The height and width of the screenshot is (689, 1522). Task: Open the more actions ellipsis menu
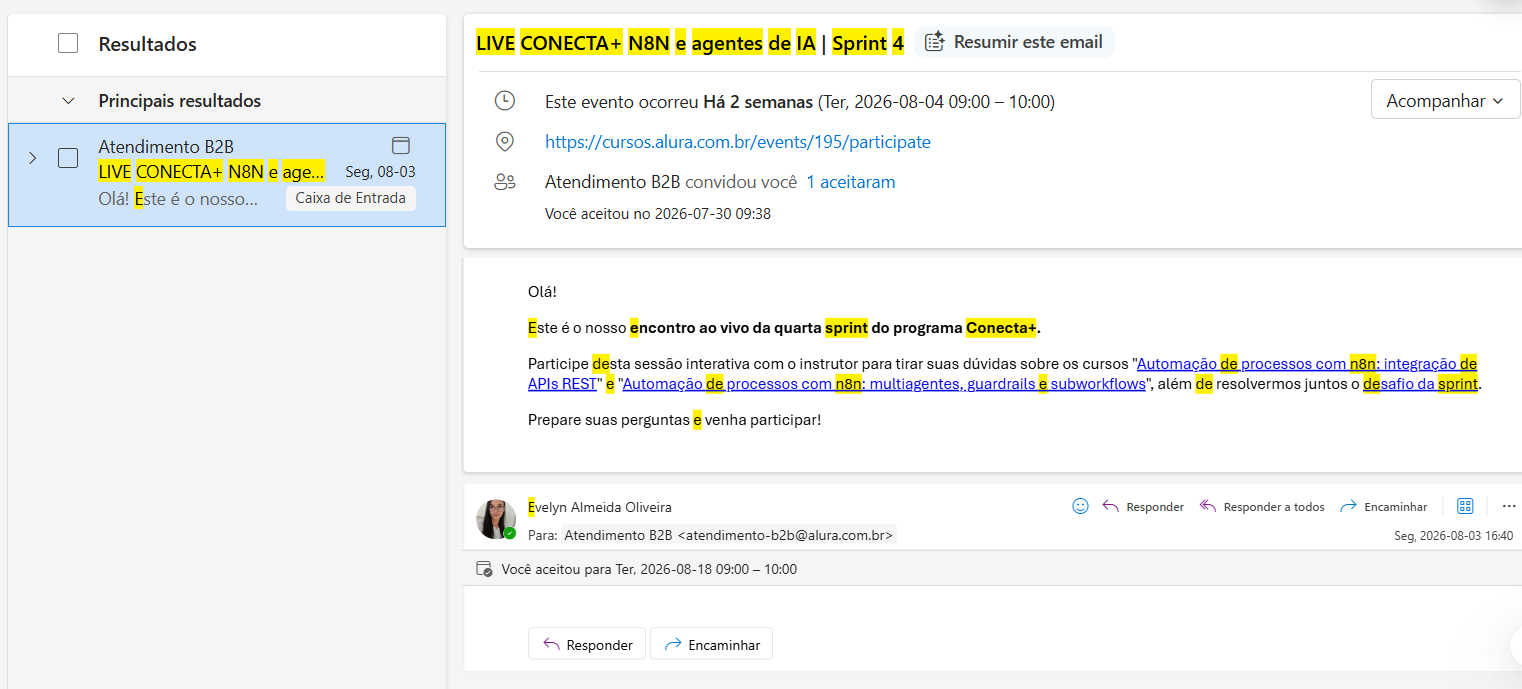(x=1509, y=506)
